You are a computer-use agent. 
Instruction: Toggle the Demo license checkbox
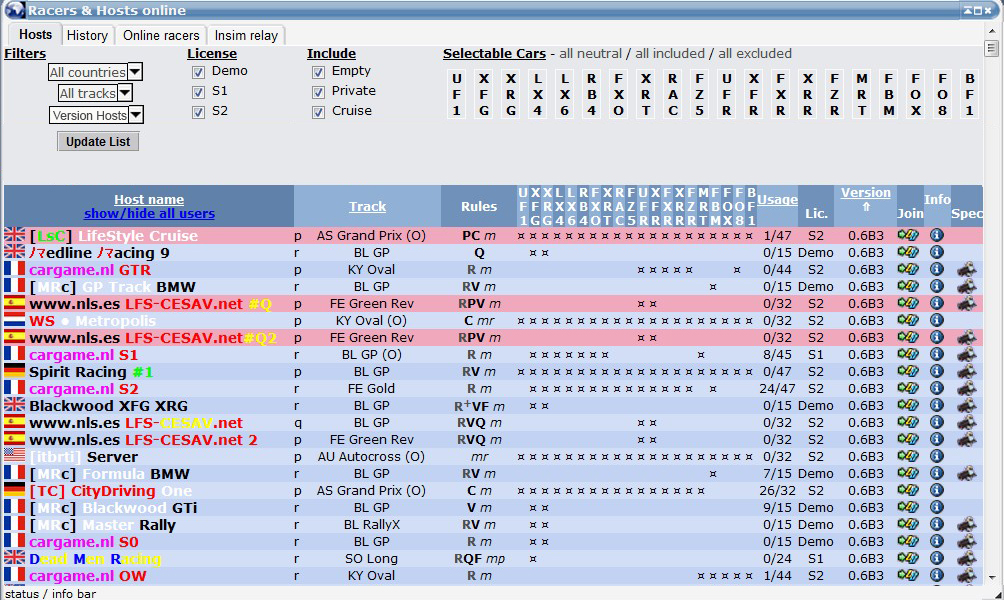[198, 72]
